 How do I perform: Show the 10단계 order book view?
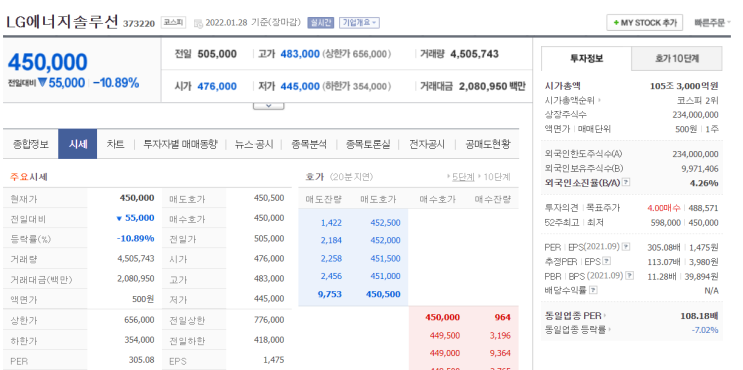496,177
